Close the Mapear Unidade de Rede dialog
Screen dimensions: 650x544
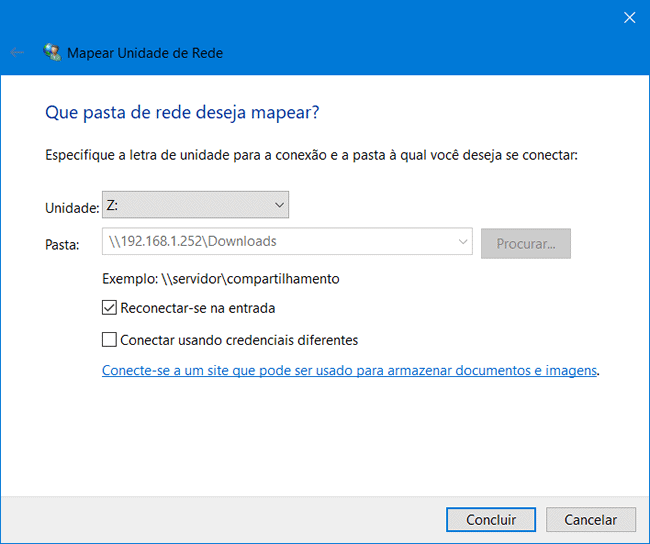629,17
